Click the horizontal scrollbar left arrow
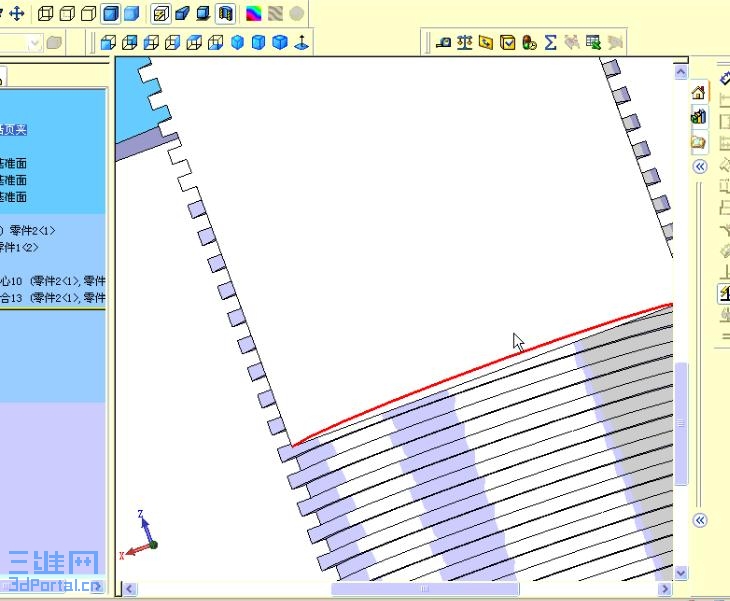 point(130,589)
